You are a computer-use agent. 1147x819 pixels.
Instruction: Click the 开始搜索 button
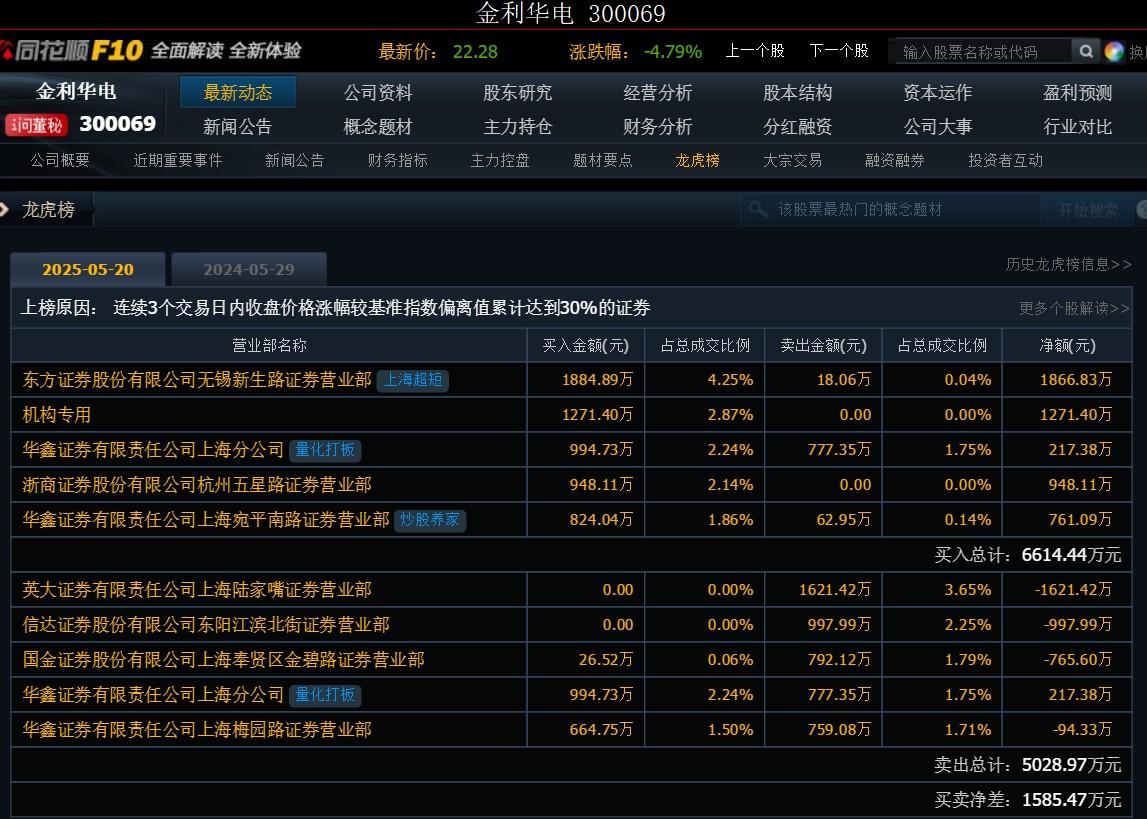point(1088,210)
